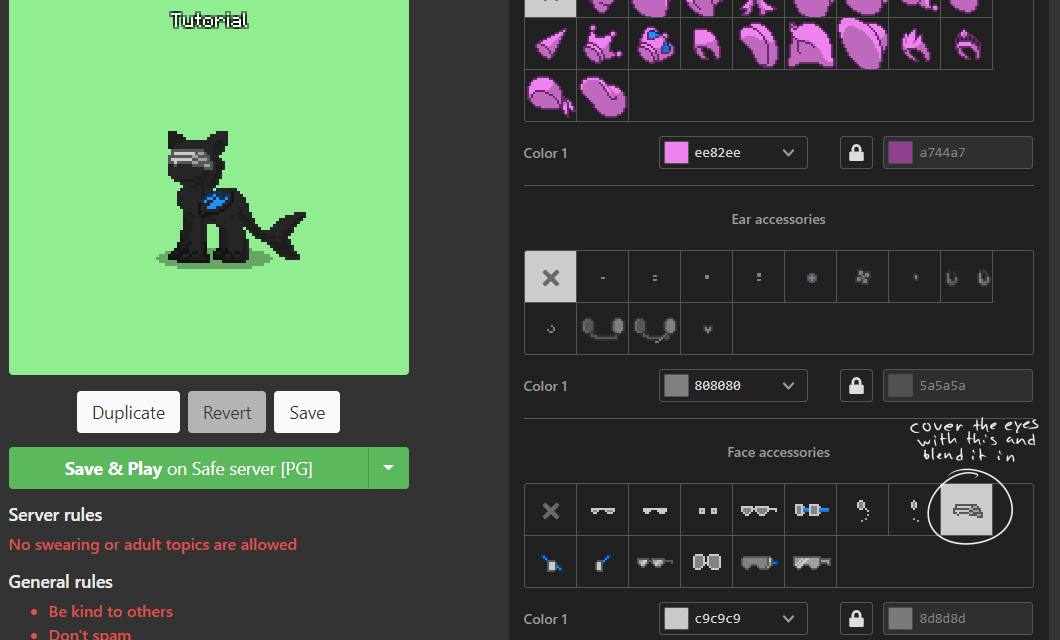Click the Duplicate button

pyautogui.click(x=128, y=412)
